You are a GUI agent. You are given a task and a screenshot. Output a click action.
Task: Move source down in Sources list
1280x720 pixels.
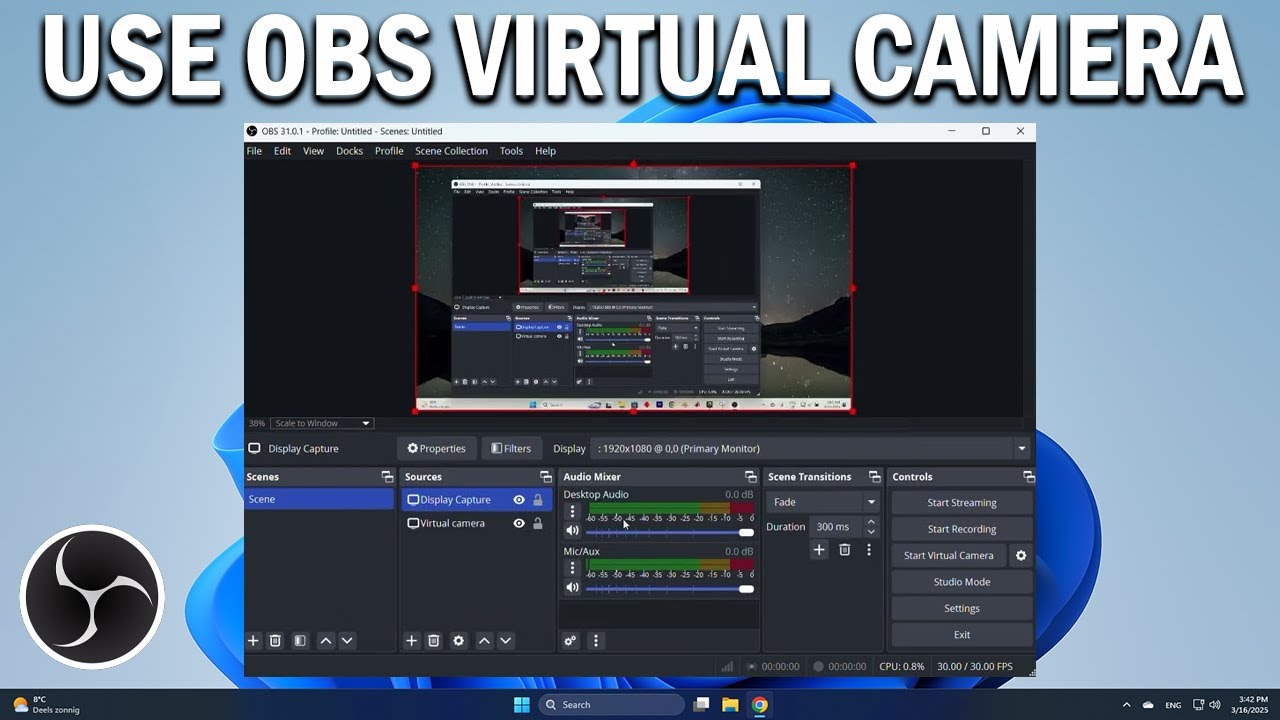pos(506,641)
